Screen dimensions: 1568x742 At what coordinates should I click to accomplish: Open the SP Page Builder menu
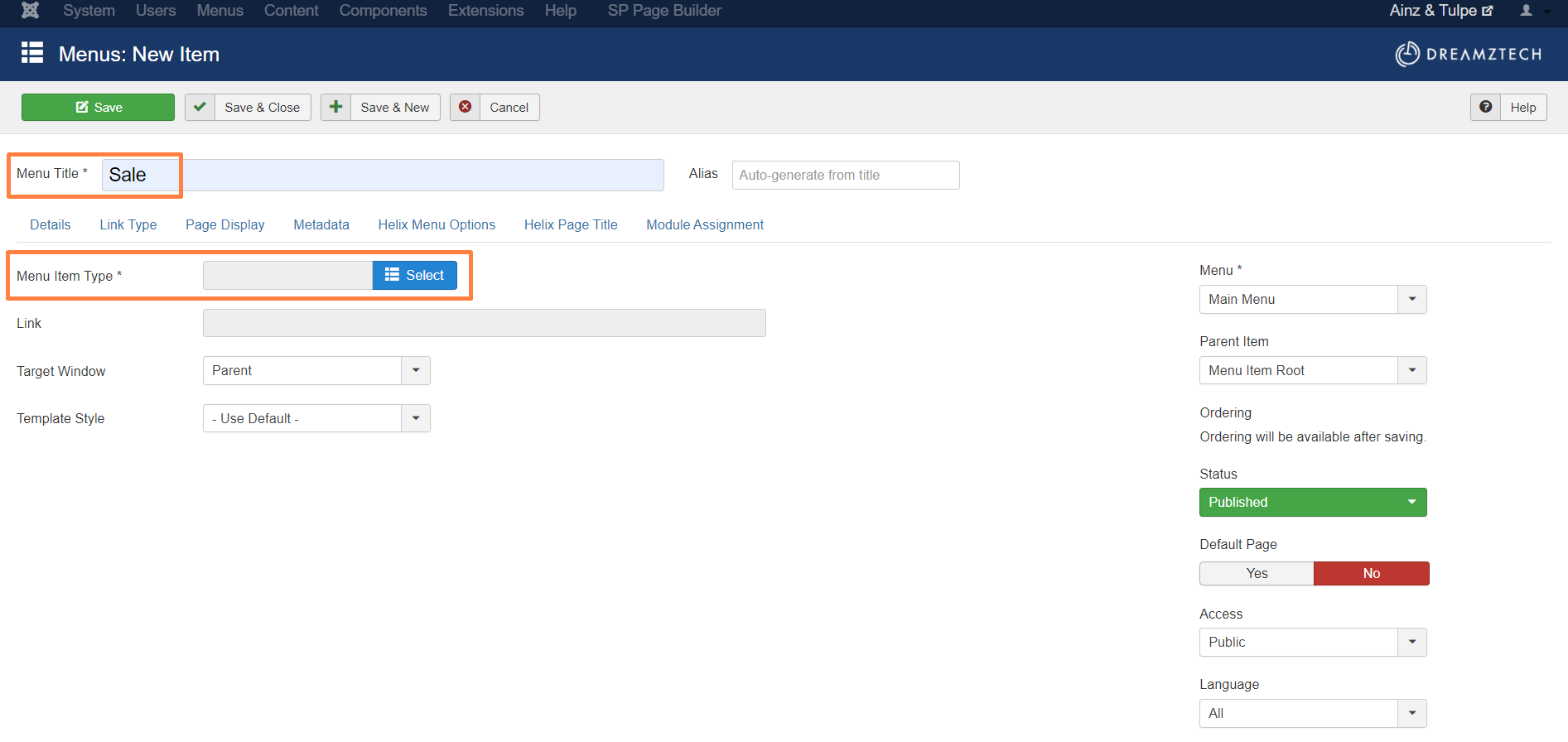click(x=664, y=11)
